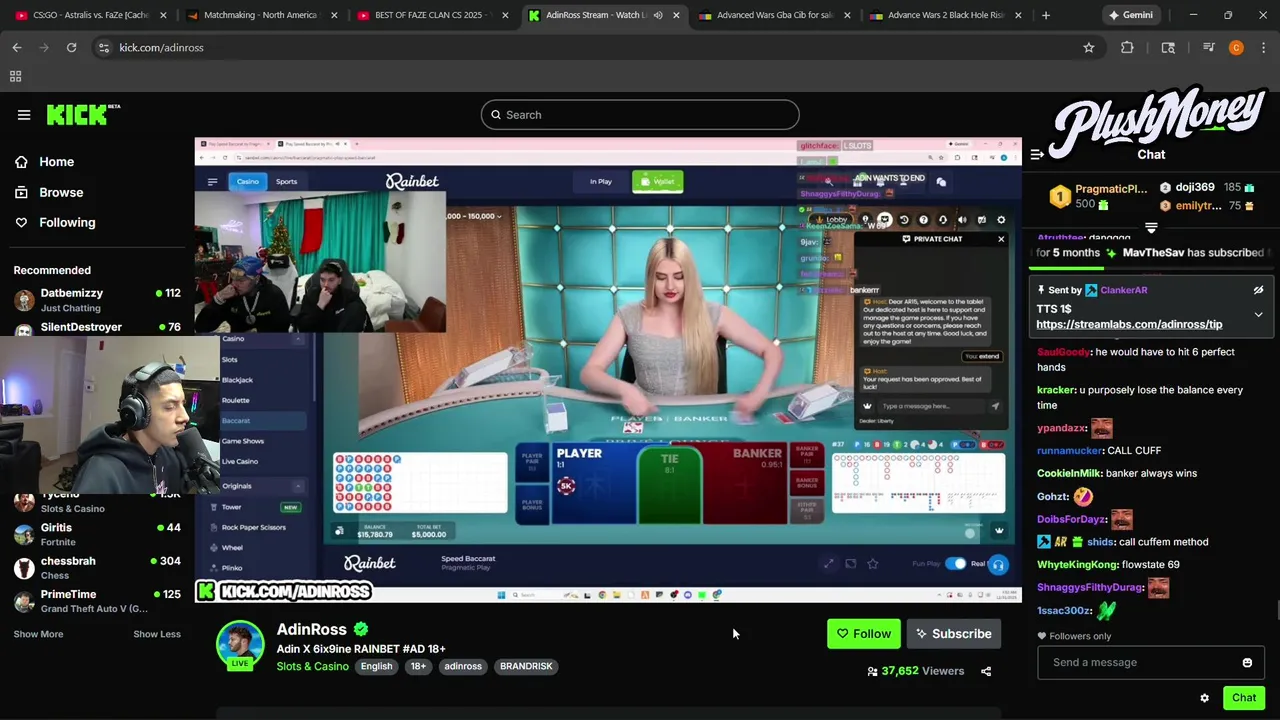Mute the AdinRoss Stream tab
The image size is (1280, 720).
click(x=657, y=15)
